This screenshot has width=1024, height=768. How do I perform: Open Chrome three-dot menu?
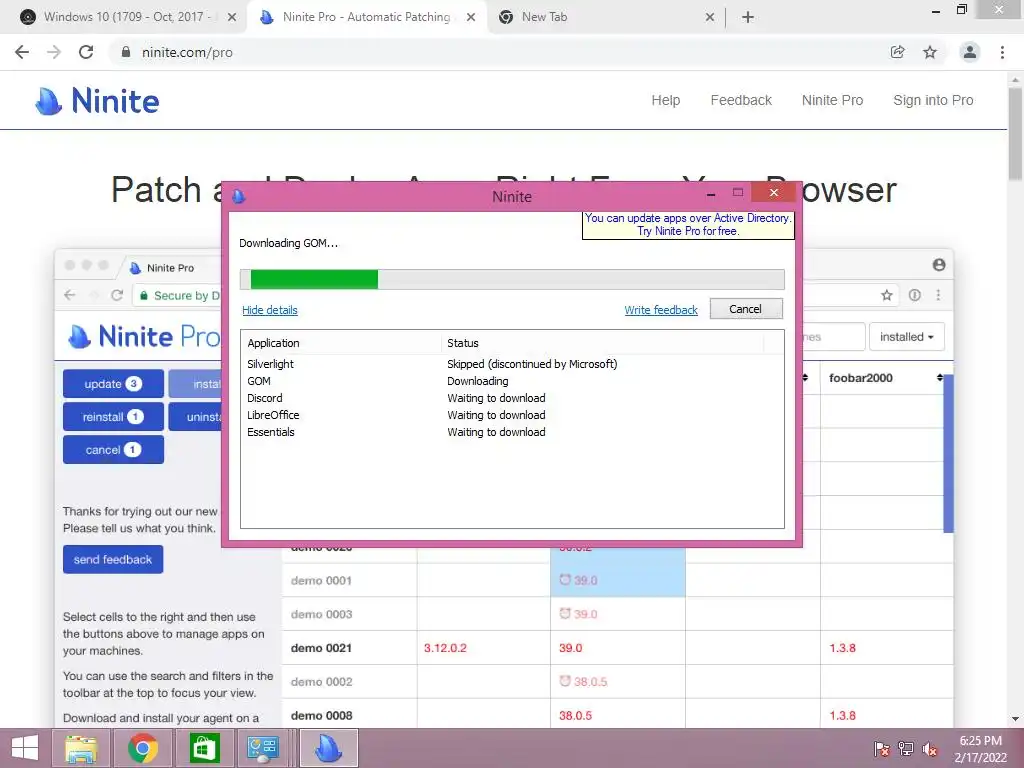(x=1002, y=52)
